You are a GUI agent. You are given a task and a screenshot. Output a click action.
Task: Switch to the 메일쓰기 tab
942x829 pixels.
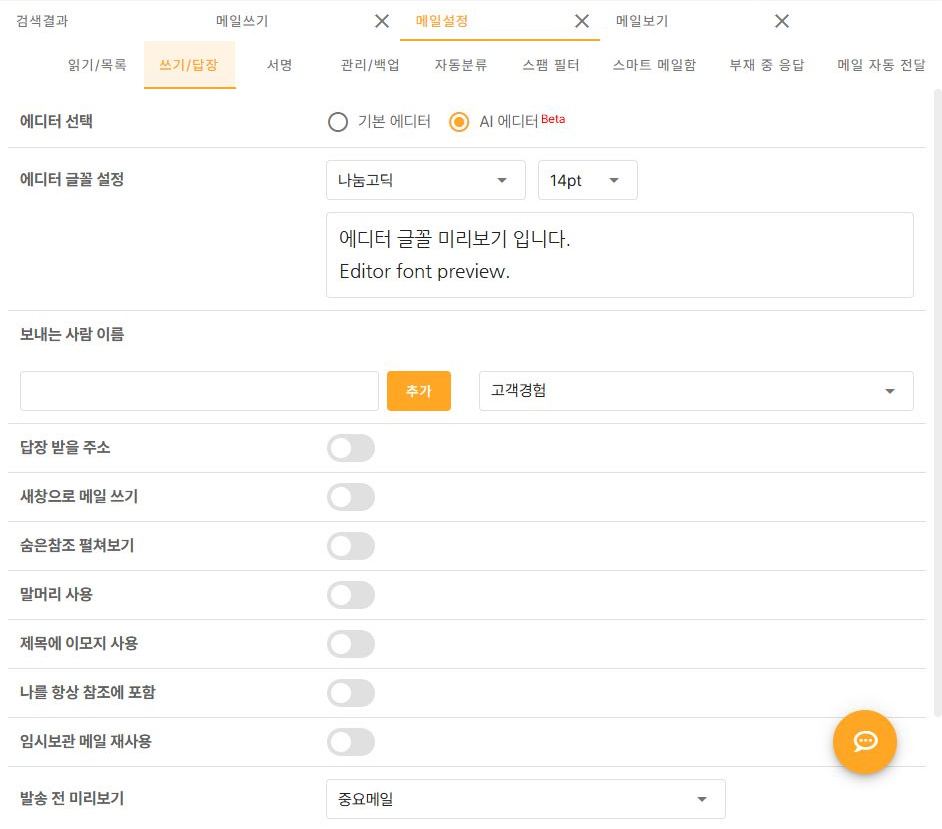pyautogui.click(x=242, y=22)
